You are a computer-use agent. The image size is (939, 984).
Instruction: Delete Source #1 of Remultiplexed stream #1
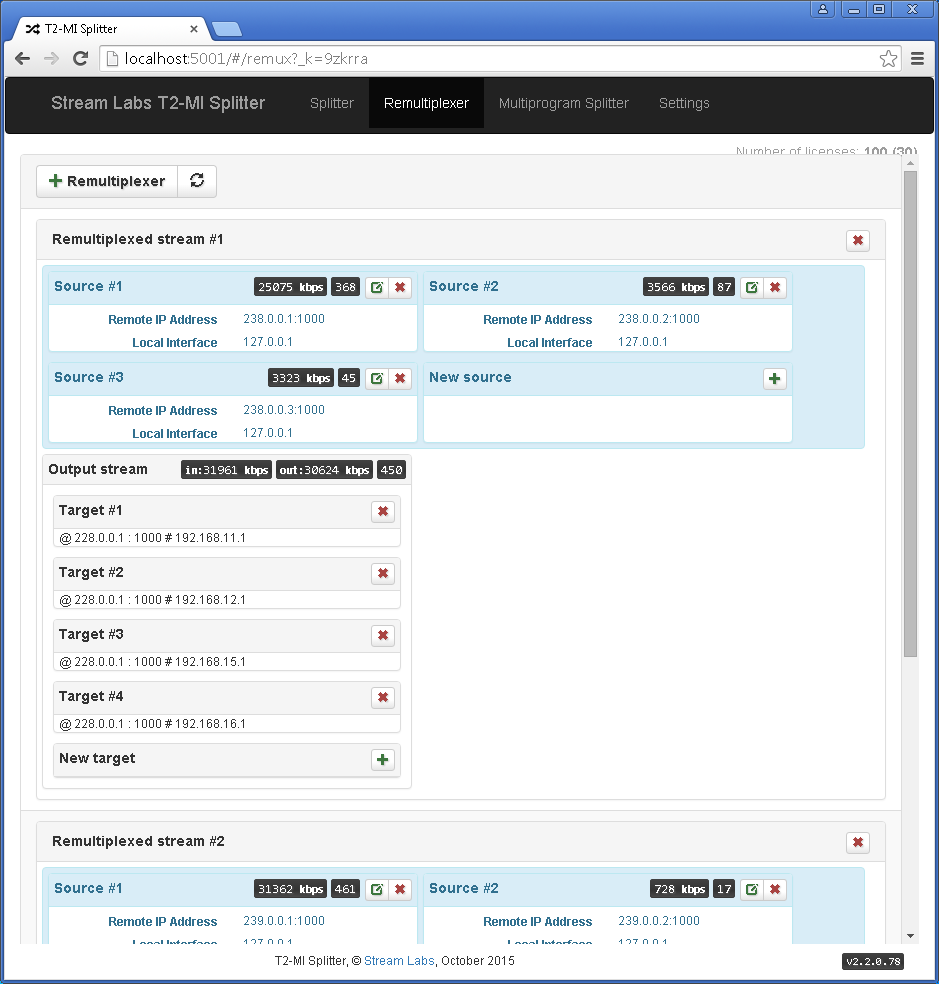[x=400, y=287]
